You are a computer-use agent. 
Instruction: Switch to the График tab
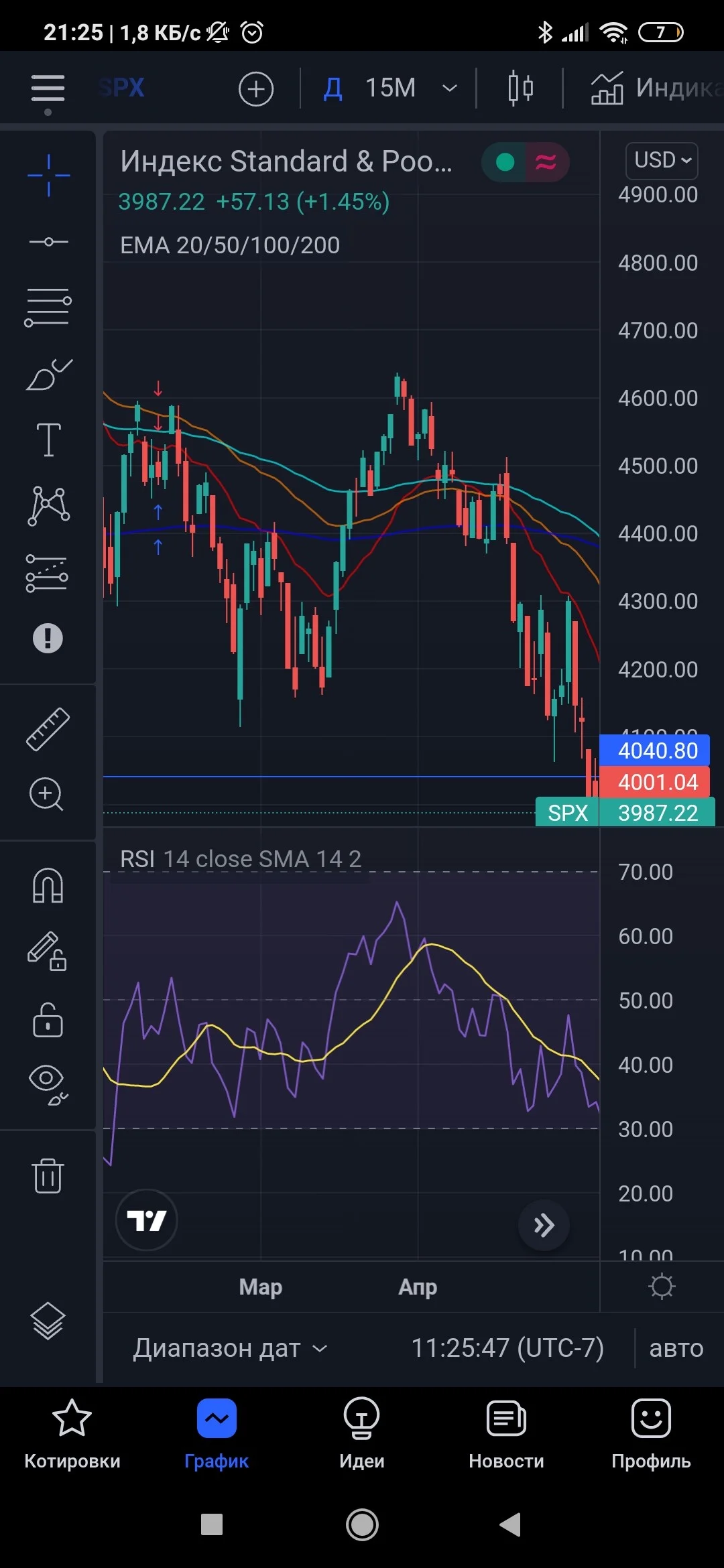217,1434
